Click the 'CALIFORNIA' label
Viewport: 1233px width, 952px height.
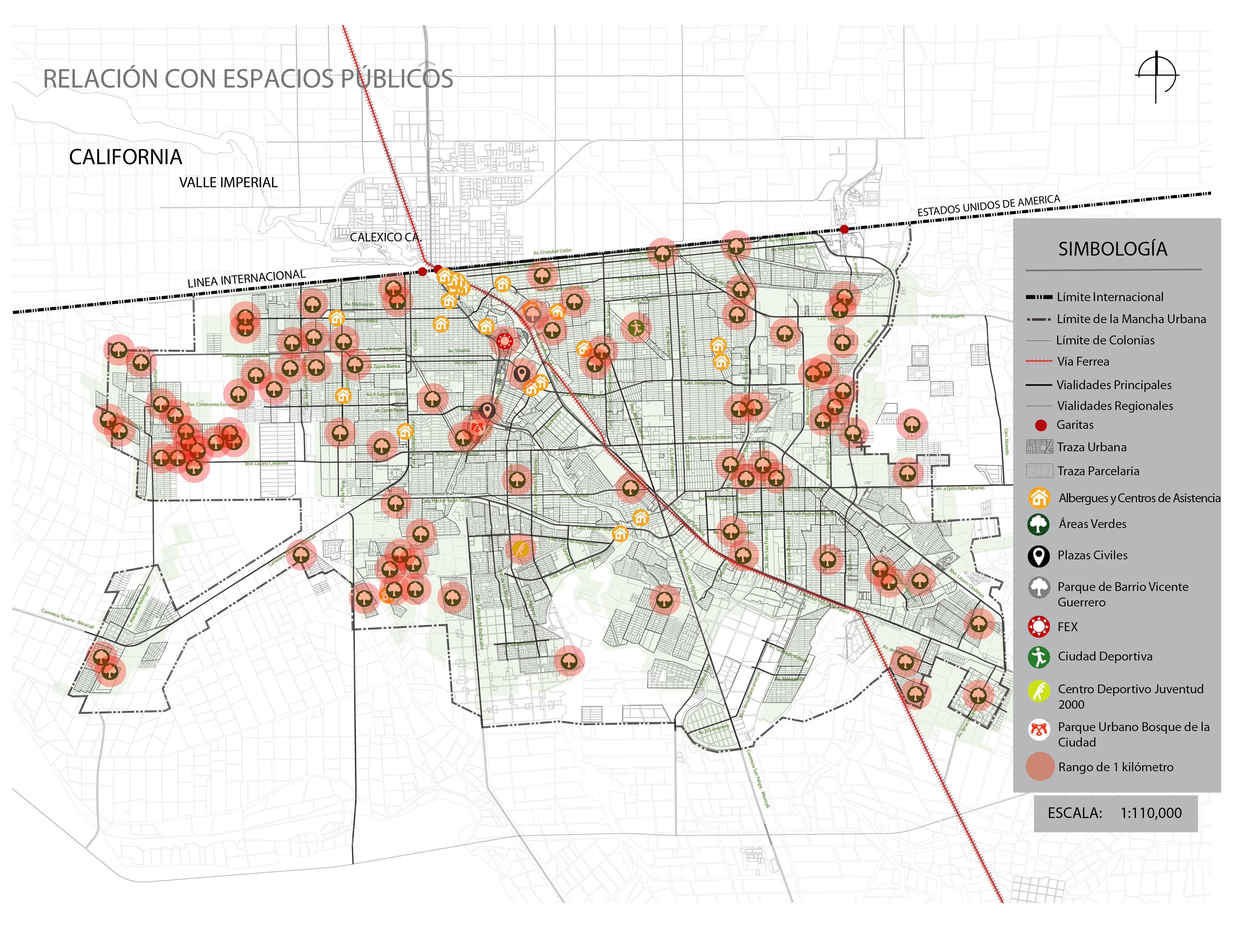coord(125,157)
